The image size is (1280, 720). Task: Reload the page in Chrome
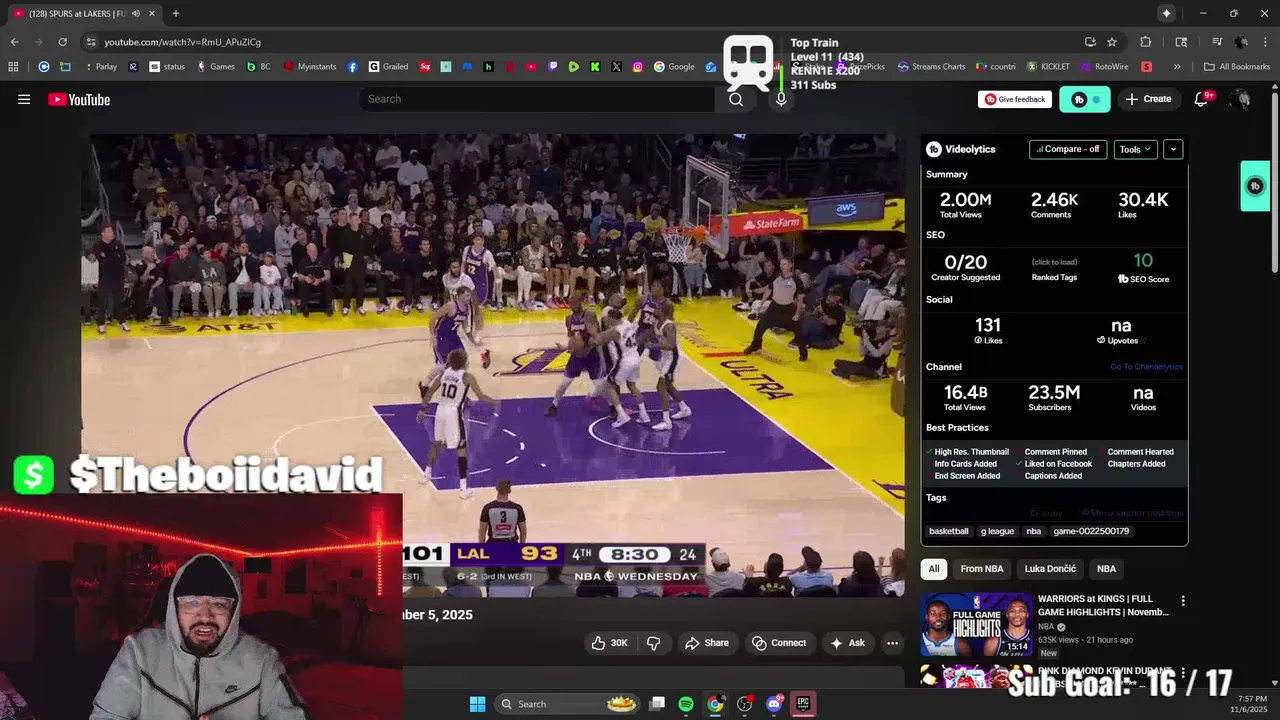pos(62,42)
